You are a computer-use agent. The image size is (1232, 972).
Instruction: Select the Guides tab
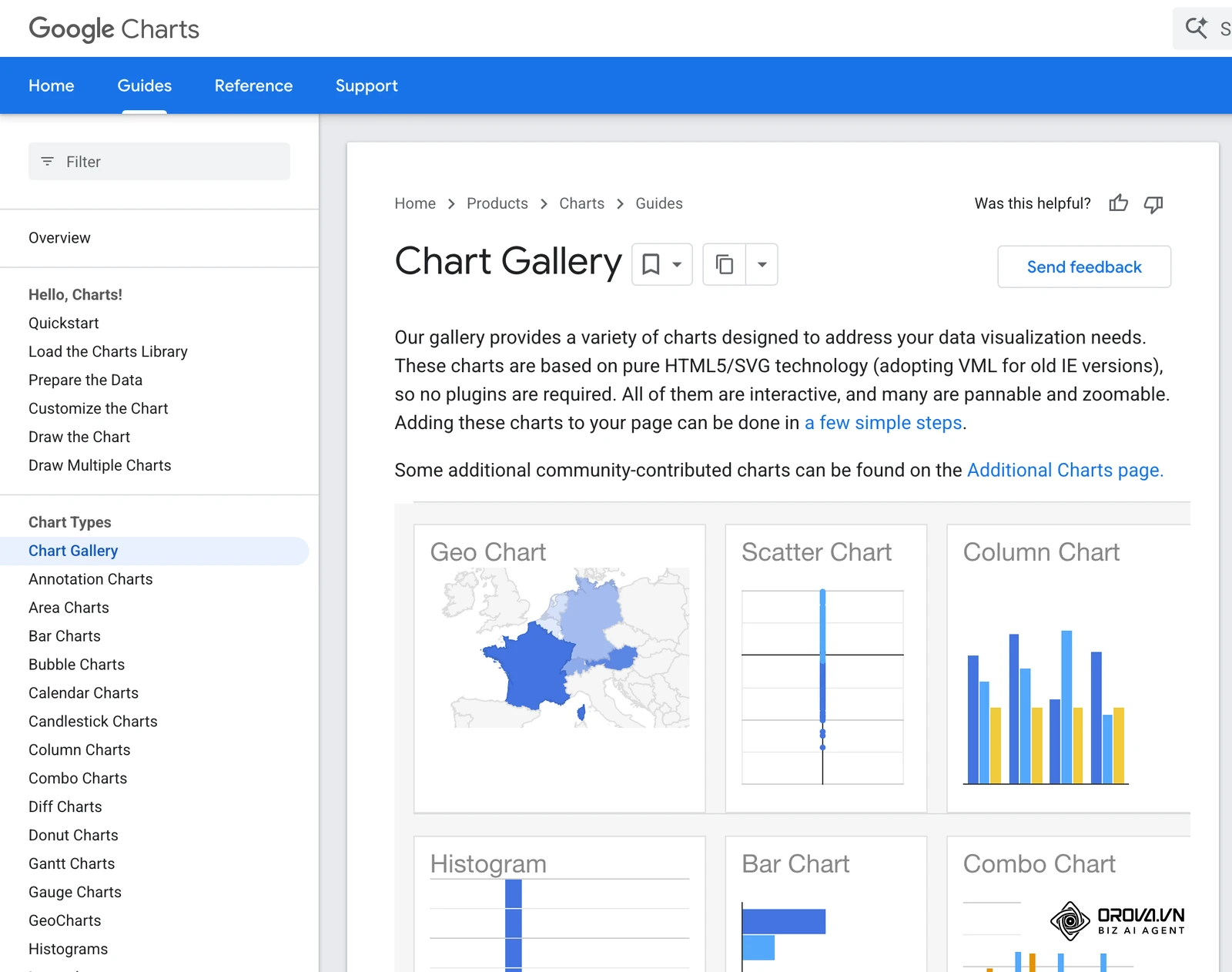pyautogui.click(x=145, y=85)
